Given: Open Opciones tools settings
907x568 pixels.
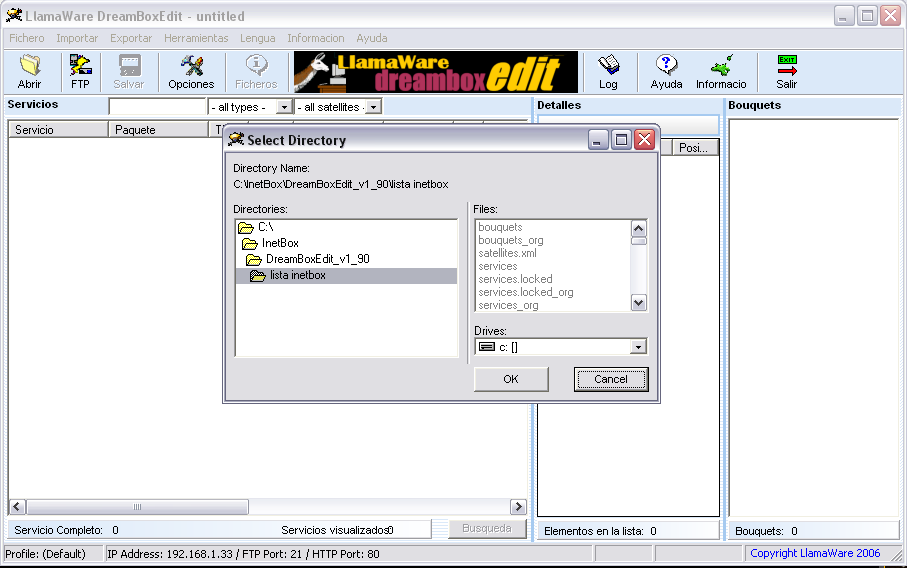Looking at the screenshot, I should click(x=191, y=72).
